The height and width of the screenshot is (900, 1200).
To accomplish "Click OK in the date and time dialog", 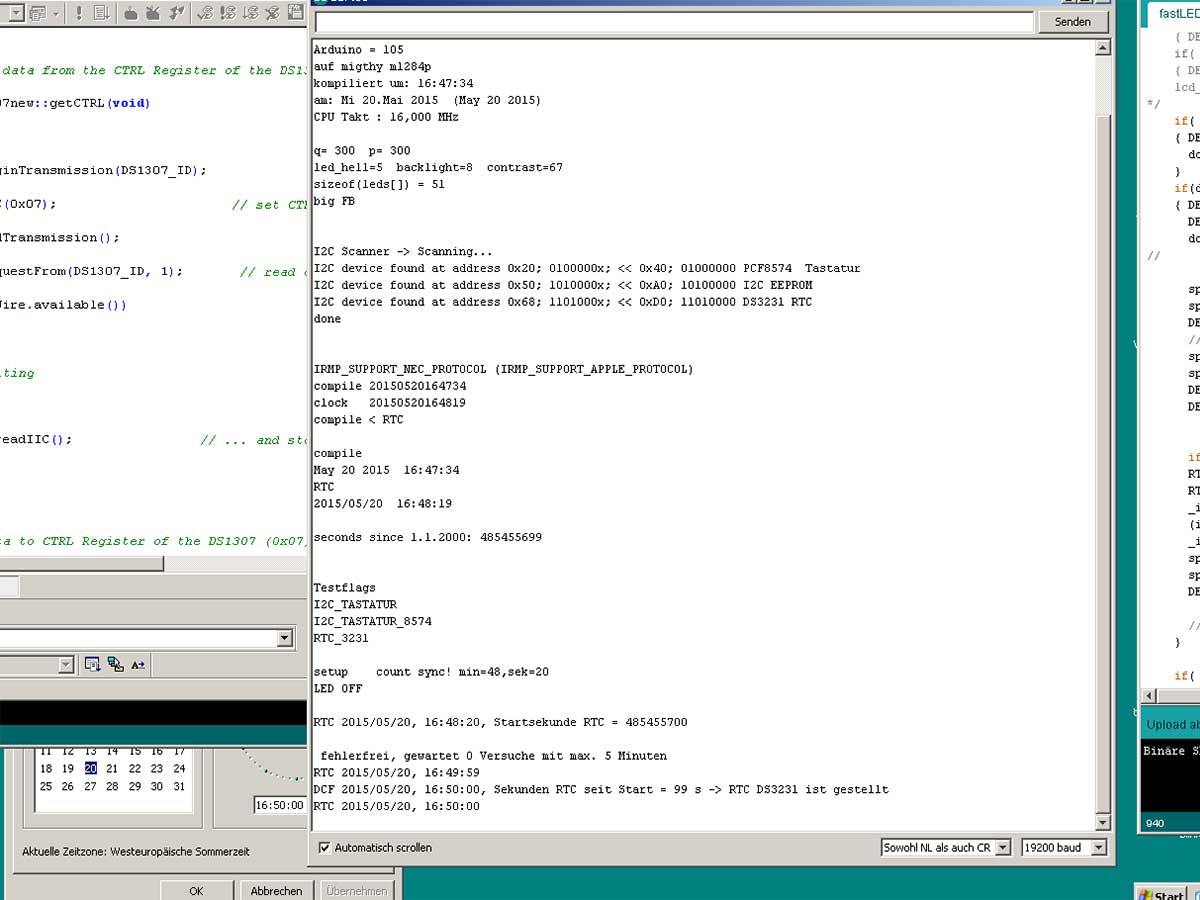I will (x=196, y=891).
